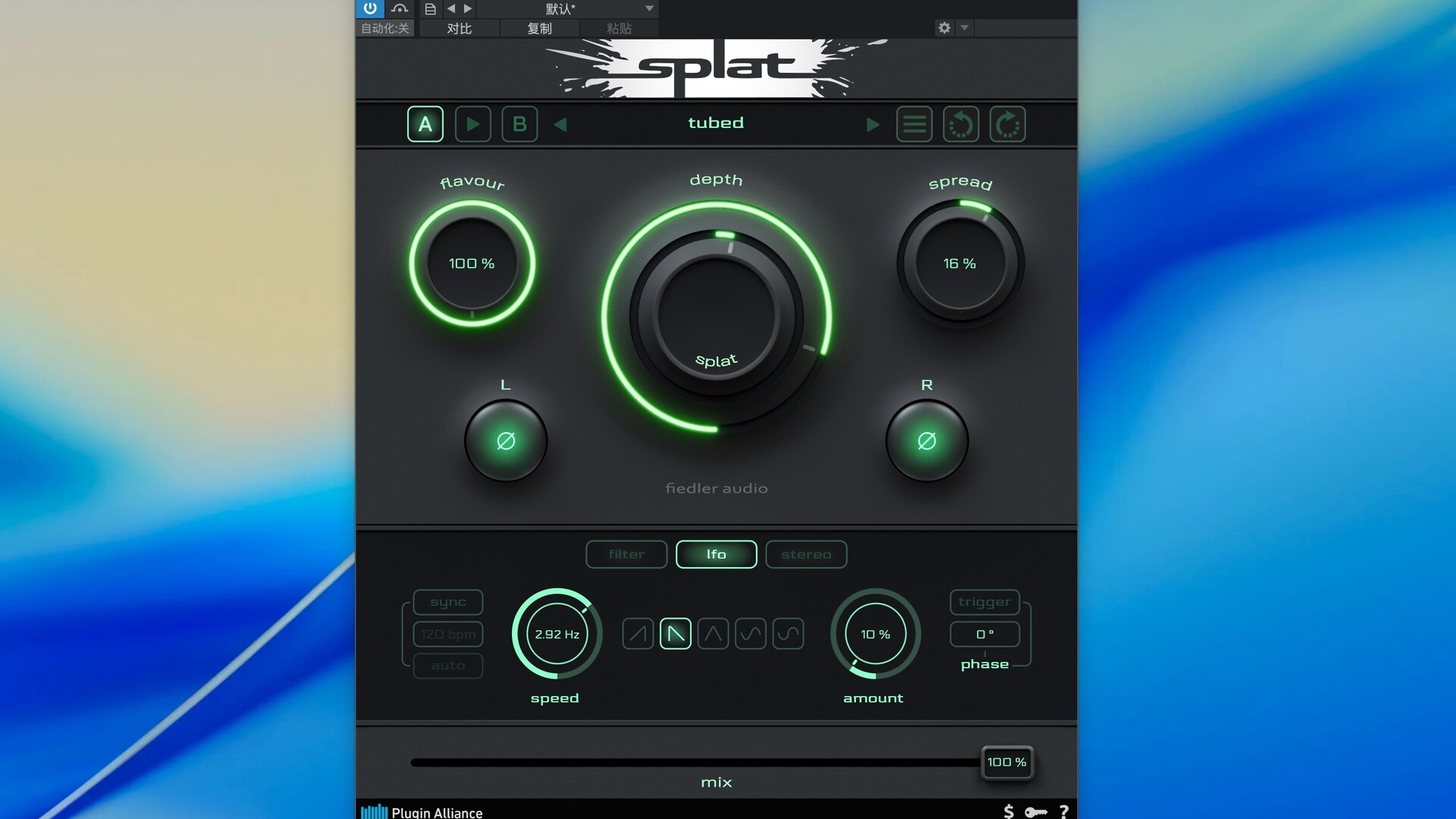Toggle the plugin power bypass button
Image resolution: width=1456 pixels, height=819 pixels.
click(370, 8)
